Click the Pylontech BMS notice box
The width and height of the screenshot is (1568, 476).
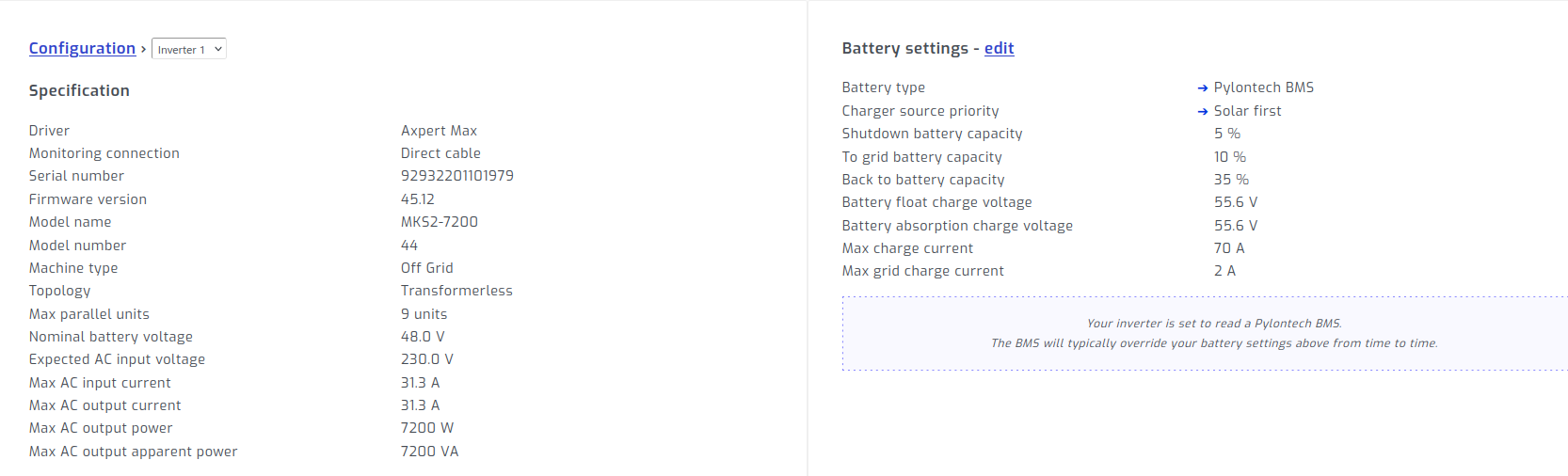(x=1205, y=333)
